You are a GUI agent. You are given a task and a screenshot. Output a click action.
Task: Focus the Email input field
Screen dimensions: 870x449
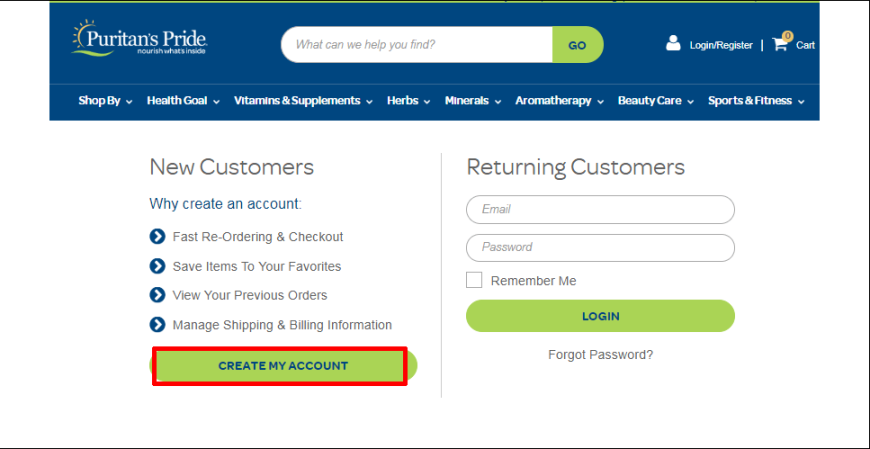pyautogui.click(x=600, y=209)
